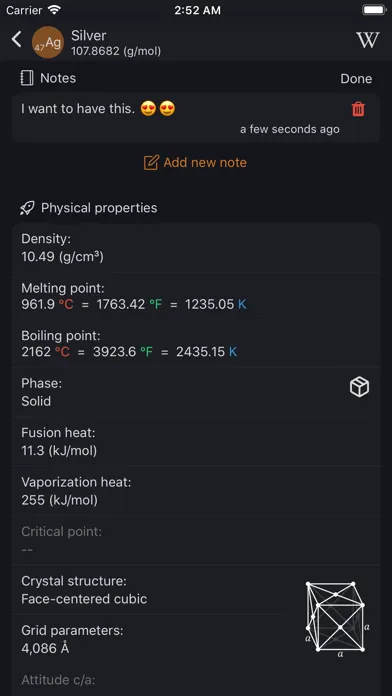The height and width of the screenshot is (696, 392).
Task: Open the Wikipedia page for Silver
Action: pyautogui.click(x=368, y=40)
